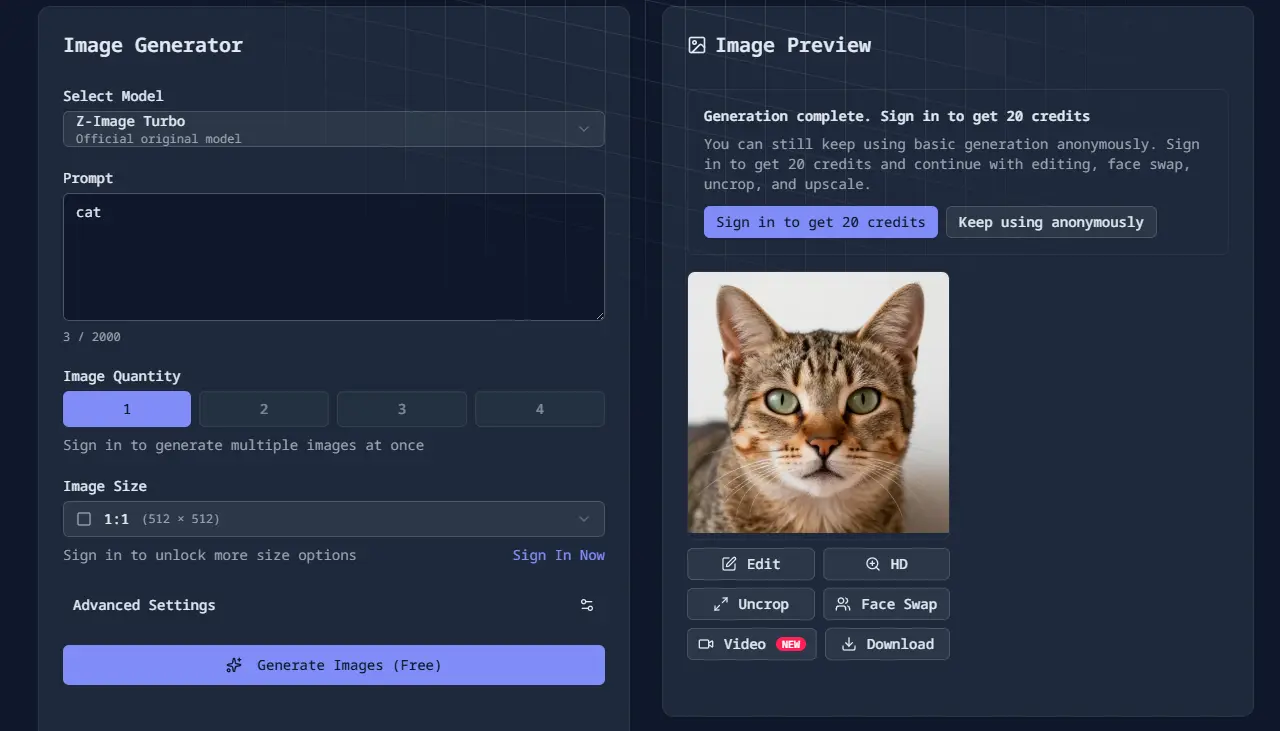Image resolution: width=1280 pixels, height=731 pixels.
Task: Click Sign in to generate multiple images text
Action: point(243,445)
